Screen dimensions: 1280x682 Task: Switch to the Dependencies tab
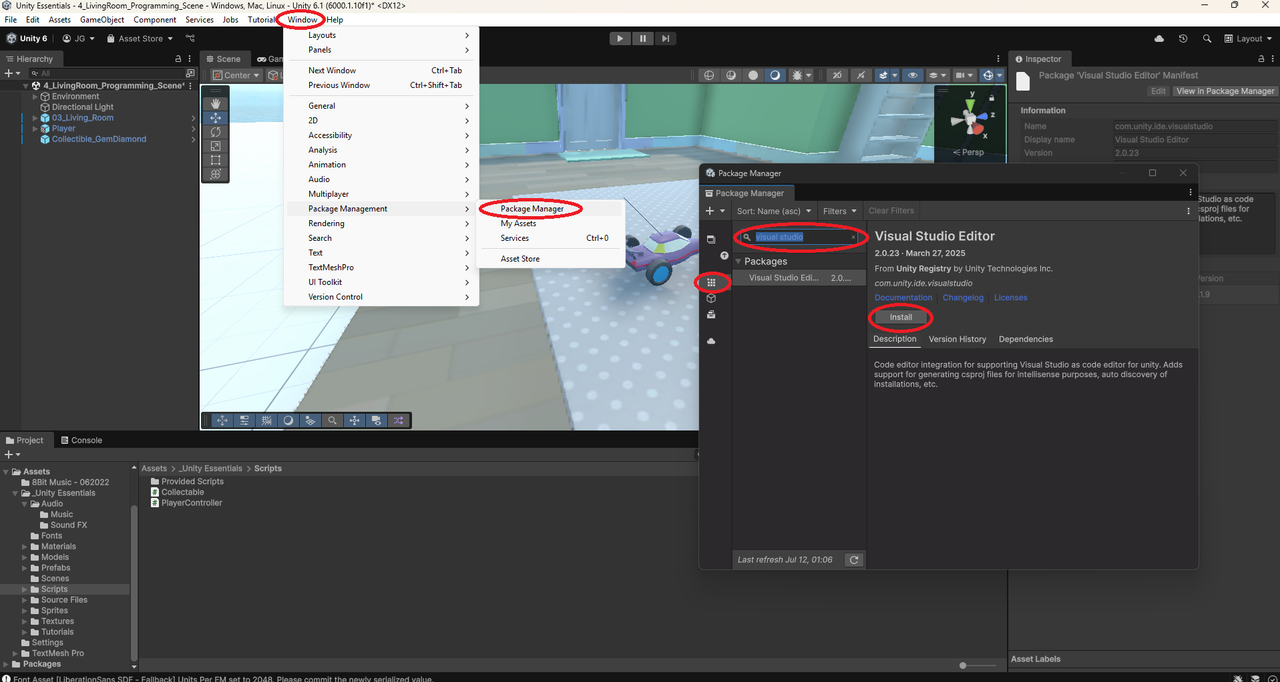tap(1025, 339)
